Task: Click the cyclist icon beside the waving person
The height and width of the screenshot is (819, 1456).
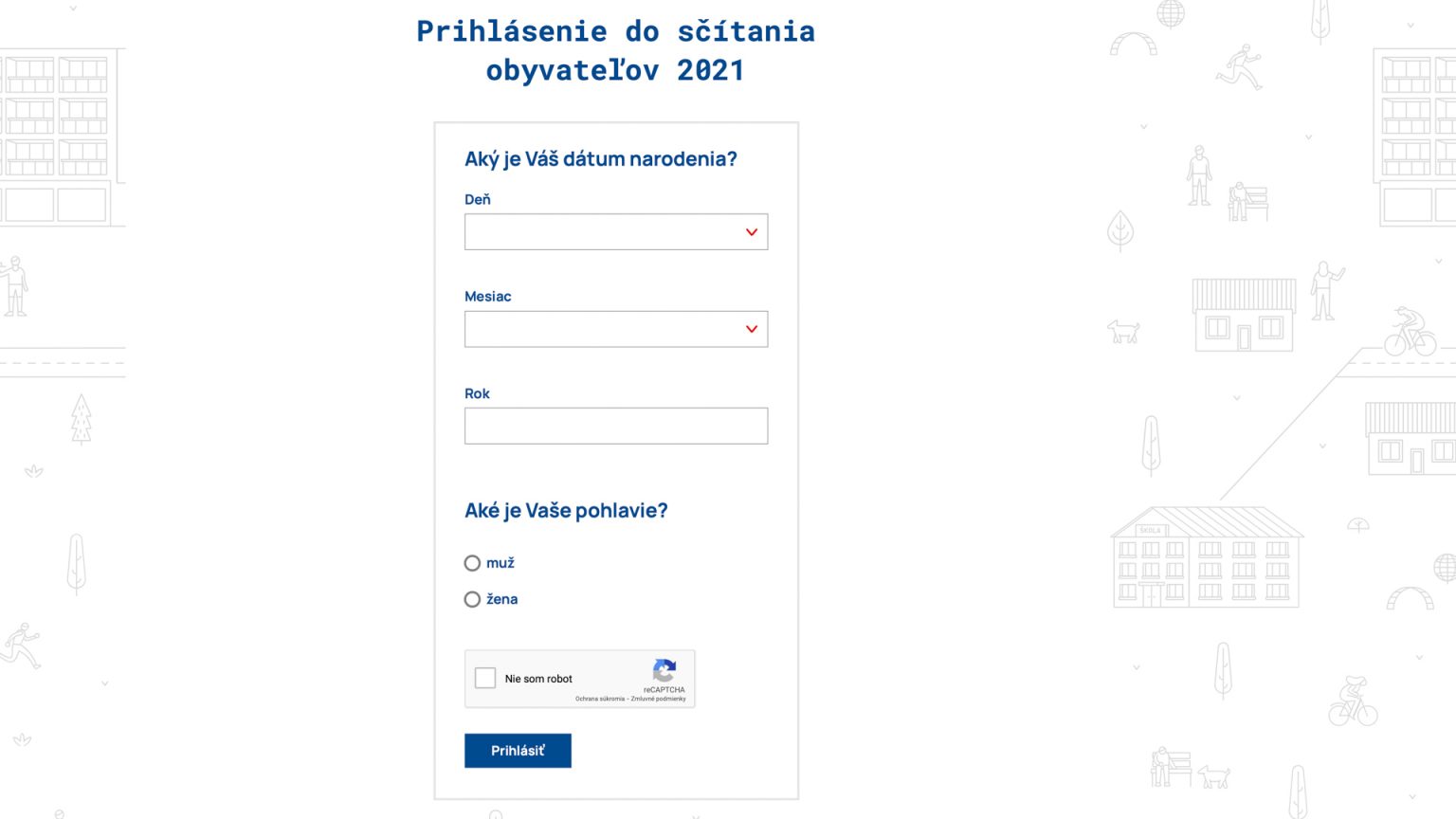Action: point(1410,331)
